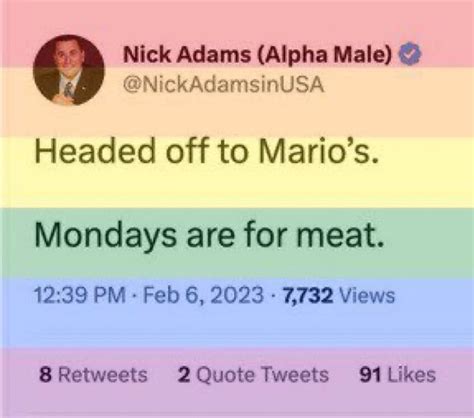Click the blue verified checkmark badge

[411, 54]
